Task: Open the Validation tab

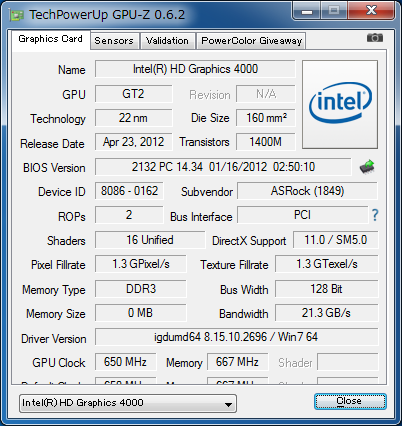Action: 167,41
